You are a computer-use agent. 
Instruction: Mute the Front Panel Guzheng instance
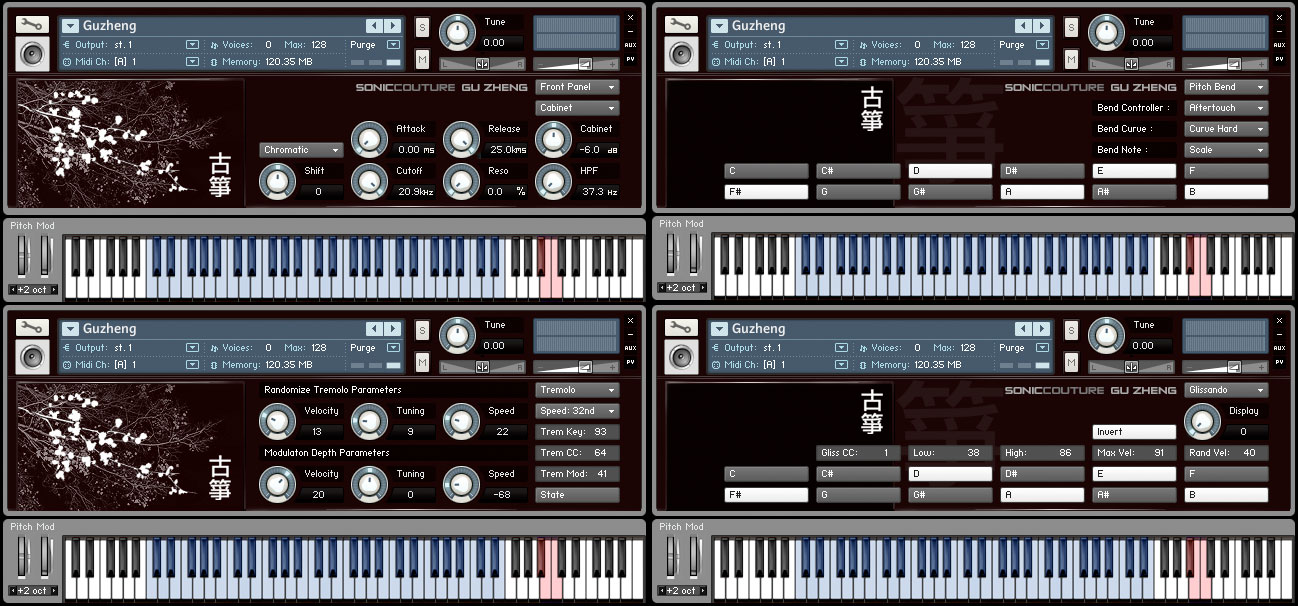[x=422, y=58]
